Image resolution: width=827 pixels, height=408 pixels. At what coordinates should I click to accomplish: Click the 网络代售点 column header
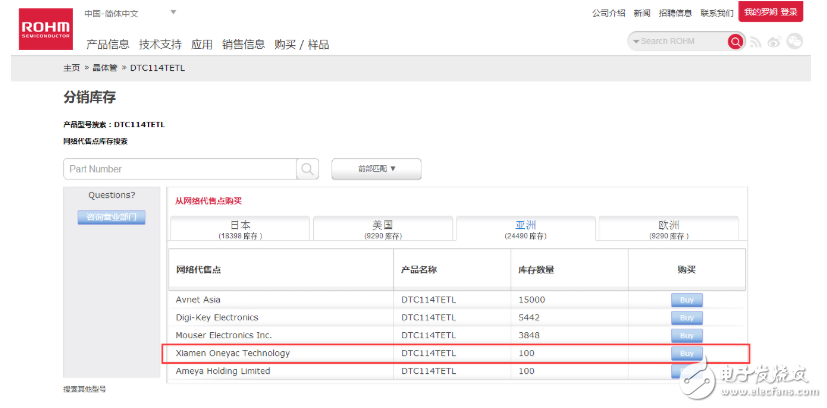(198, 270)
